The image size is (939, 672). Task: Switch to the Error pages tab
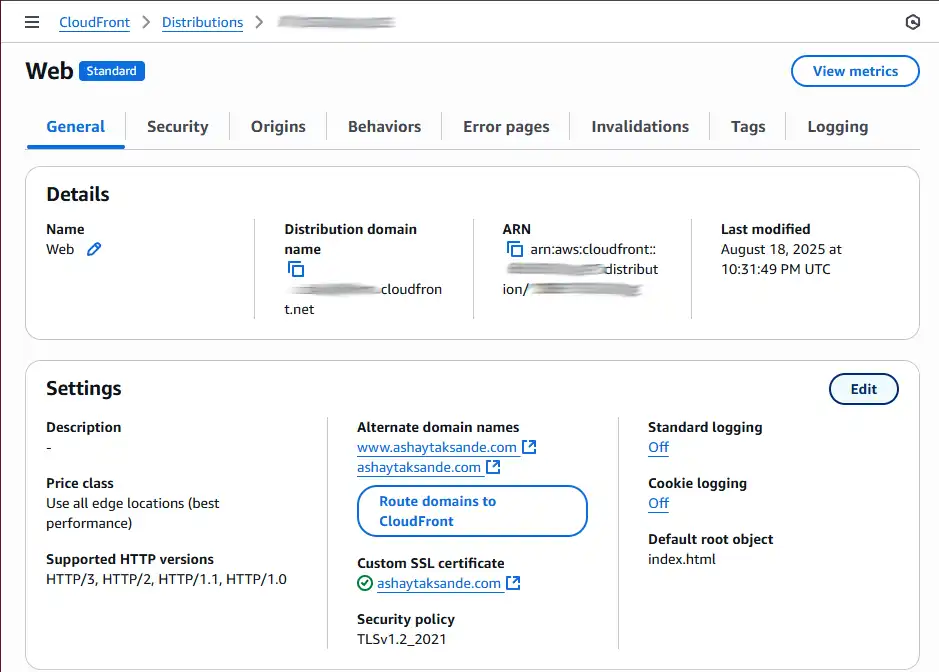coord(506,127)
